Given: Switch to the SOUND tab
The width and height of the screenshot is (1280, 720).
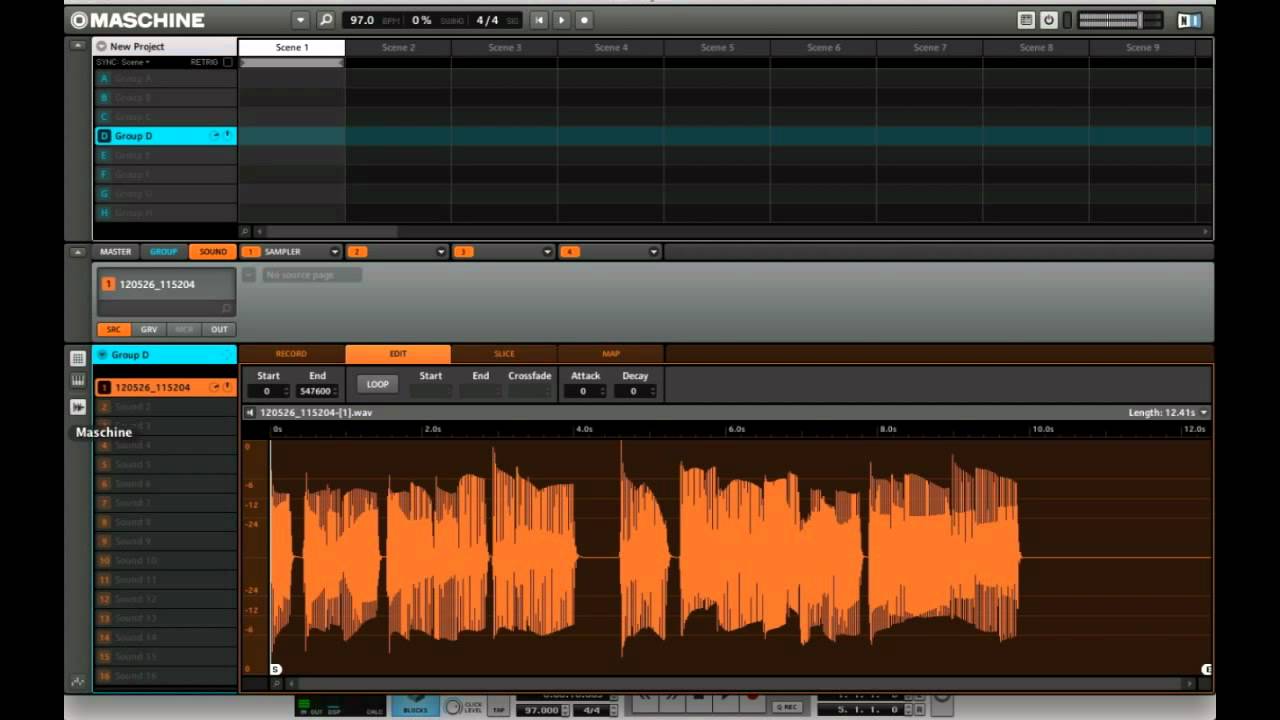Looking at the screenshot, I should tap(213, 252).
